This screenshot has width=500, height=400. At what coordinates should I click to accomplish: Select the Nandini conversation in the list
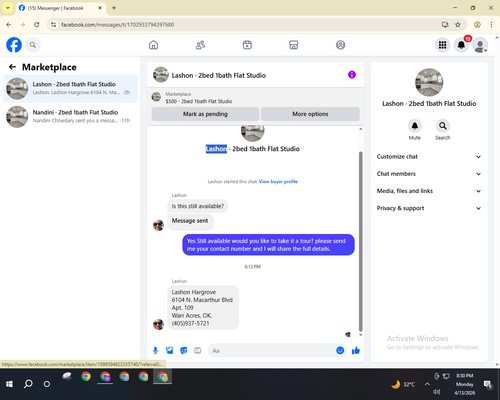coord(70,116)
